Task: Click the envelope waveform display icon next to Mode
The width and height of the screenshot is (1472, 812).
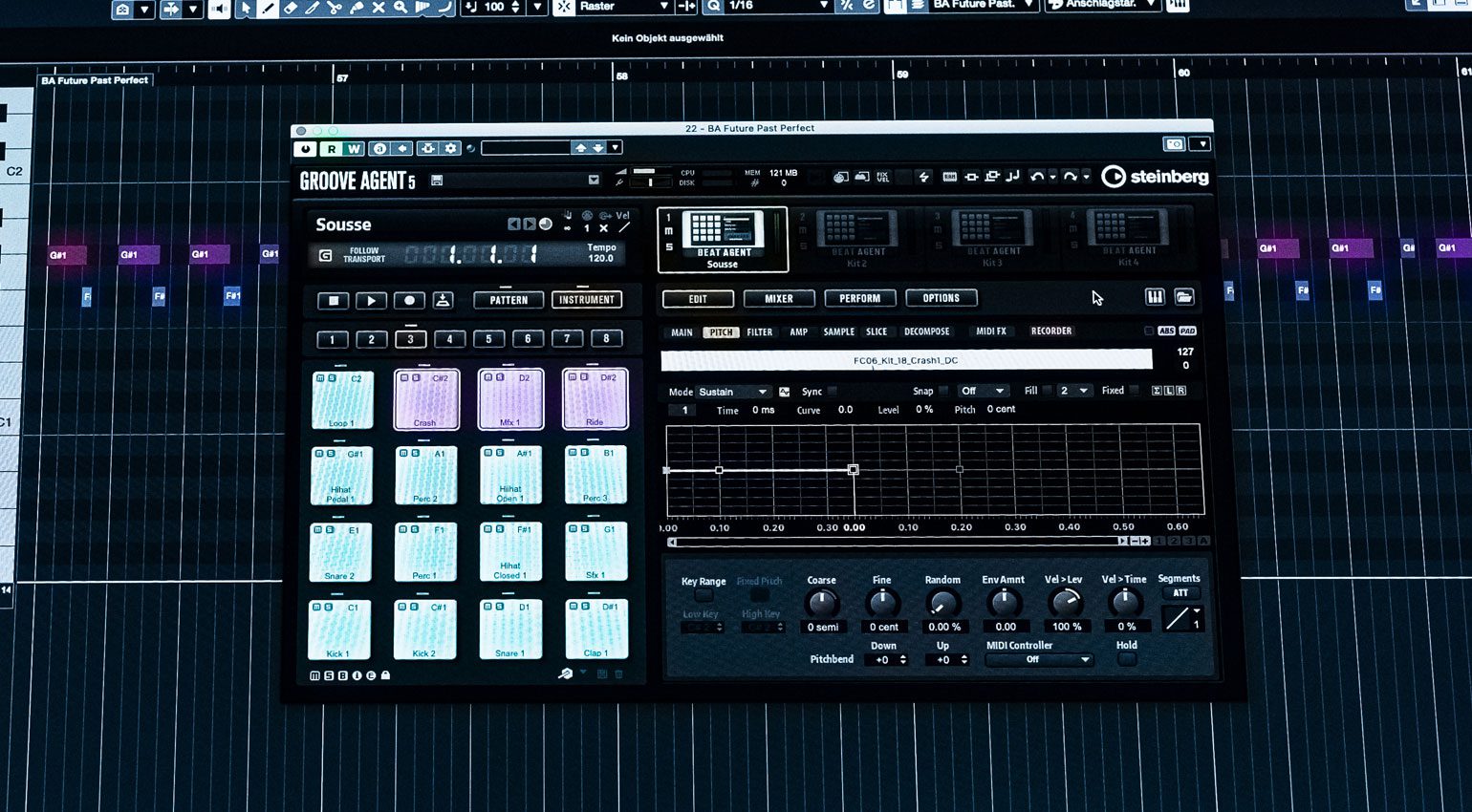Action: tap(784, 392)
